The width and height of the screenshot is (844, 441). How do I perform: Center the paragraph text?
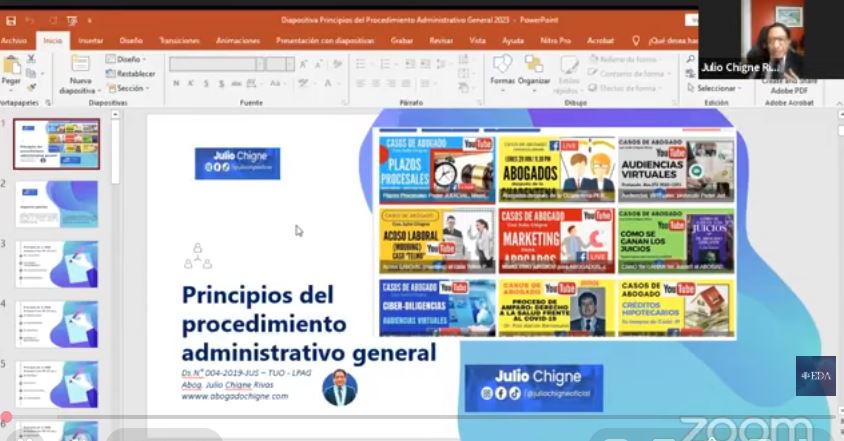(x=376, y=83)
